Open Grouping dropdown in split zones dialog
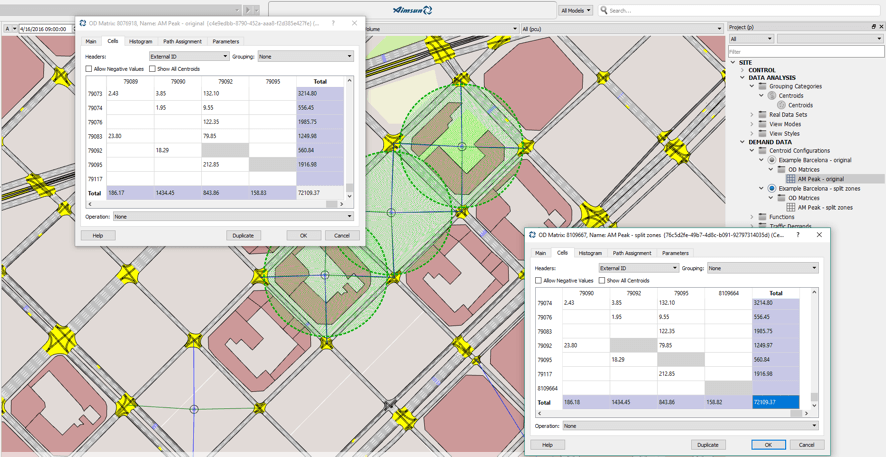This screenshot has height=457, width=886. [763, 268]
